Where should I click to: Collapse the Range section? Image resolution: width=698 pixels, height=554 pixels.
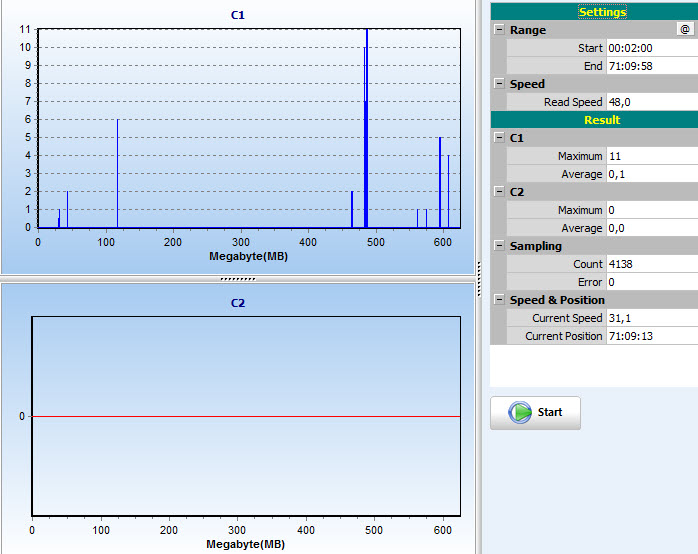pos(499,29)
